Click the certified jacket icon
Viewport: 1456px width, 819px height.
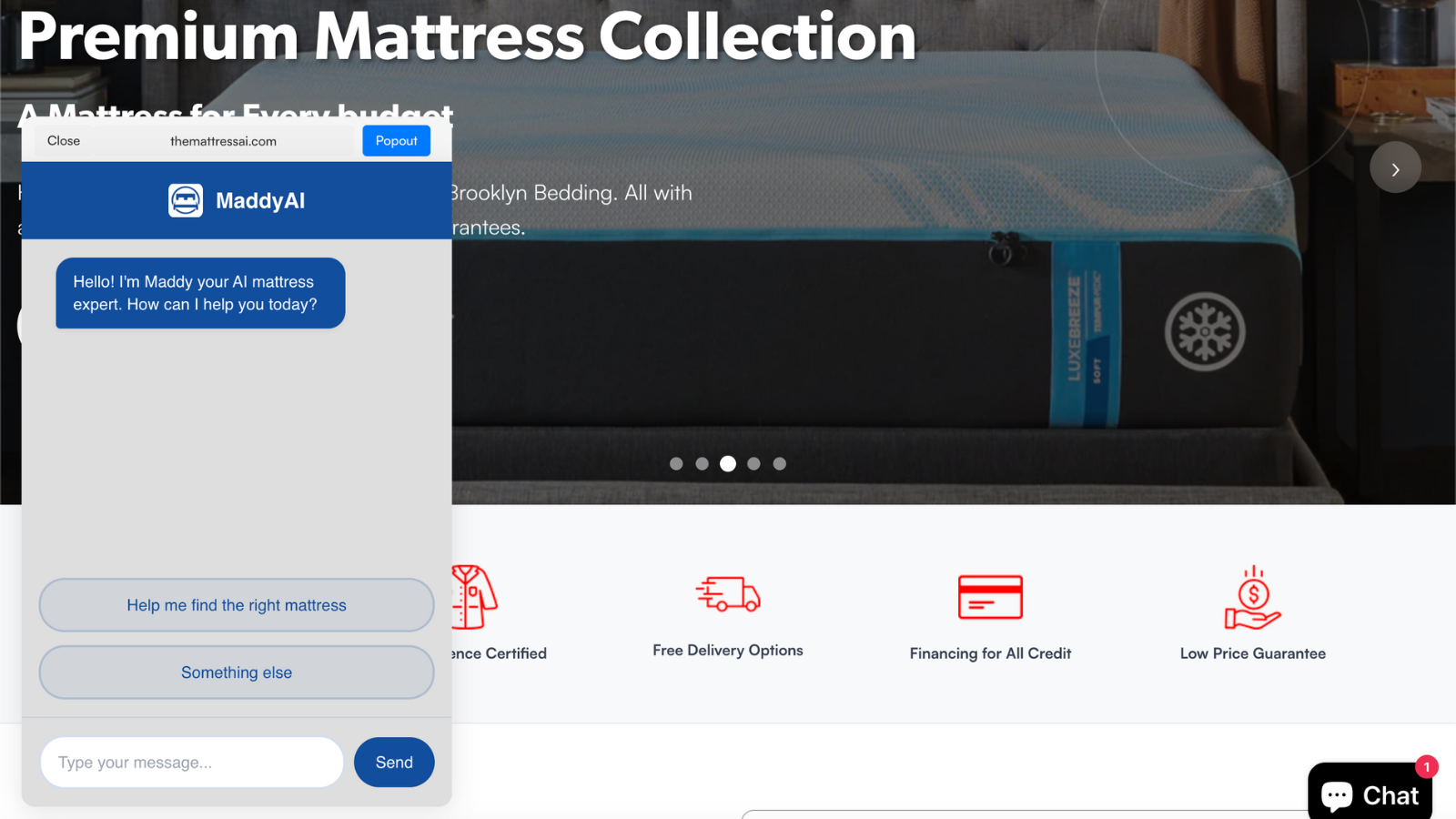(x=474, y=597)
